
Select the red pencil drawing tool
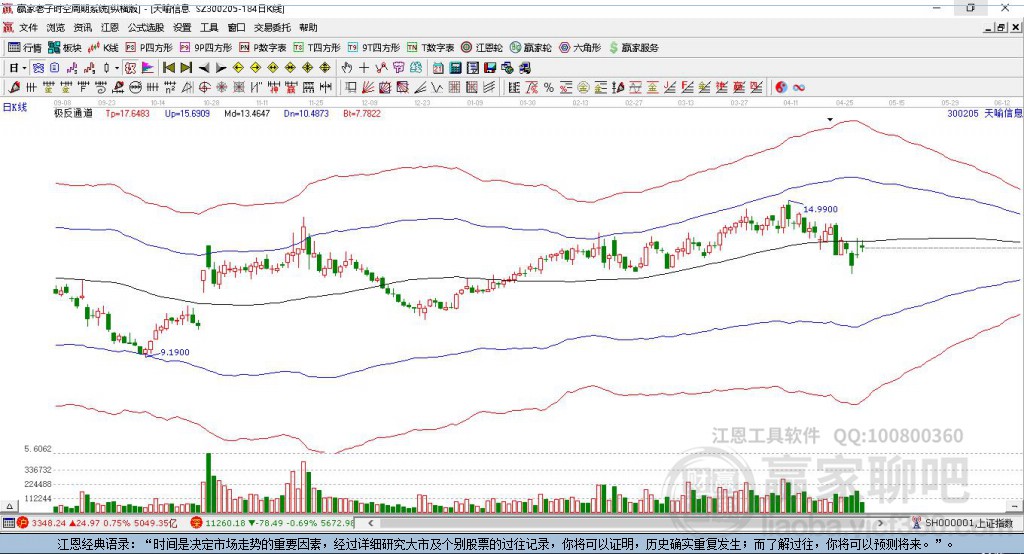[14, 88]
